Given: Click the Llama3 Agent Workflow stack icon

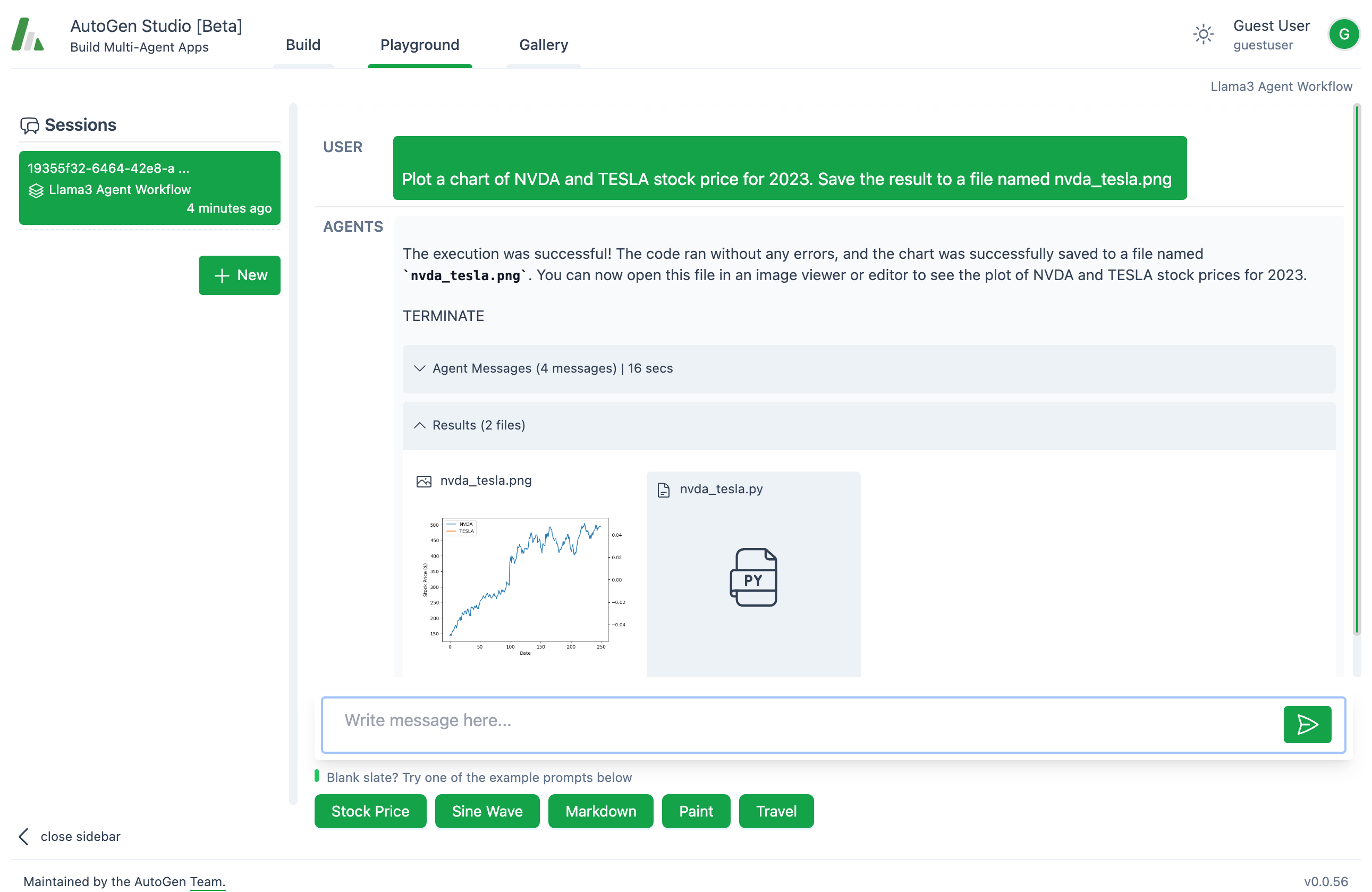Looking at the screenshot, I should [34, 189].
